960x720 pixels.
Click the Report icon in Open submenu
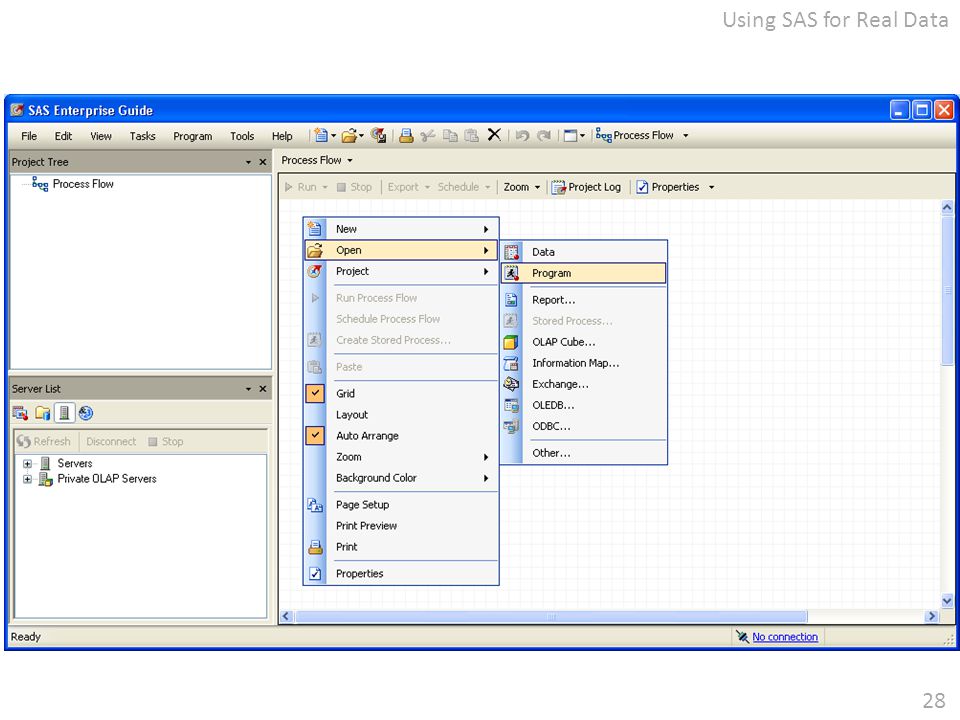tap(511, 300)
